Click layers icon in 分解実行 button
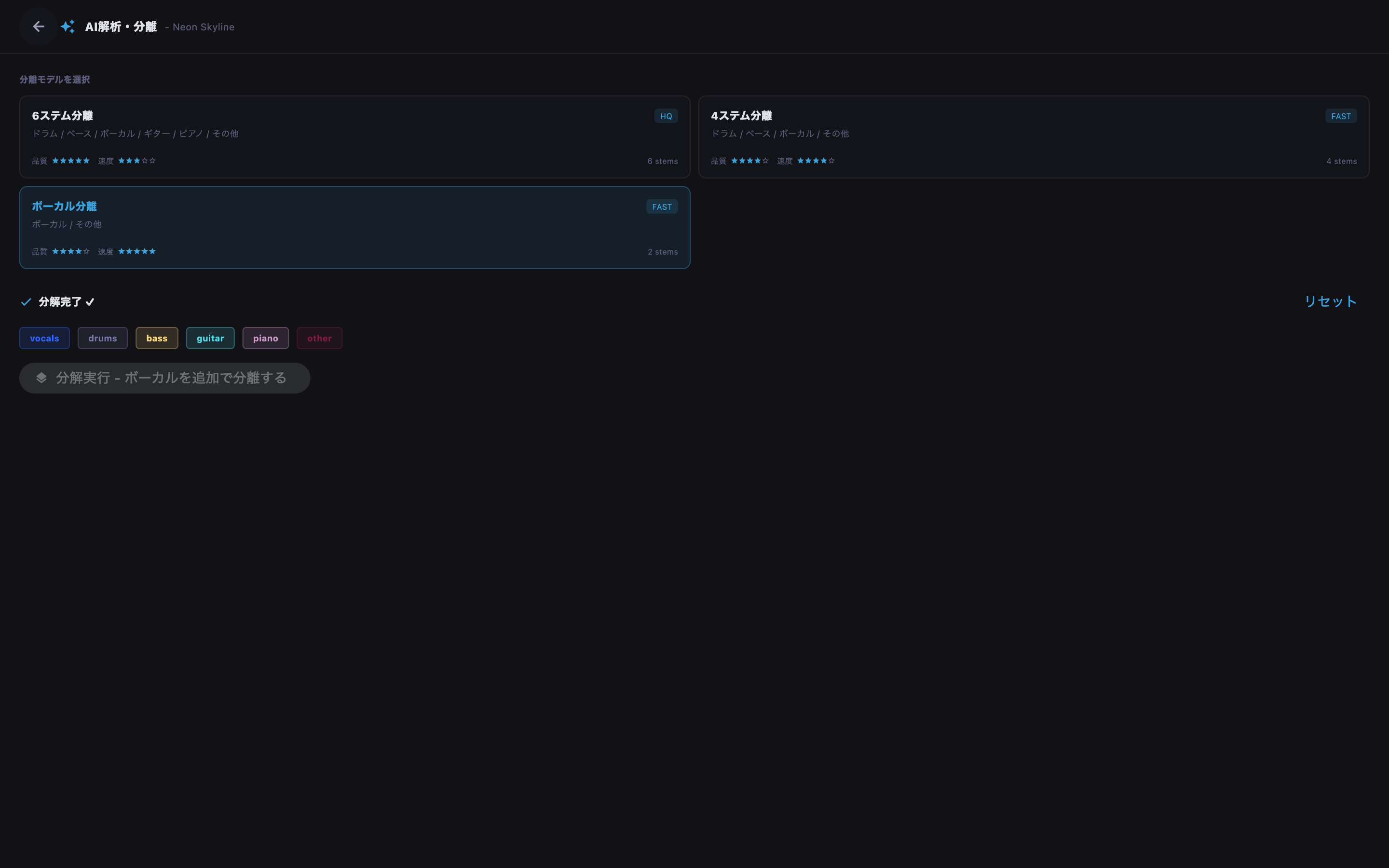Screen dimensions: 1389x868 [x=41, y=378]
